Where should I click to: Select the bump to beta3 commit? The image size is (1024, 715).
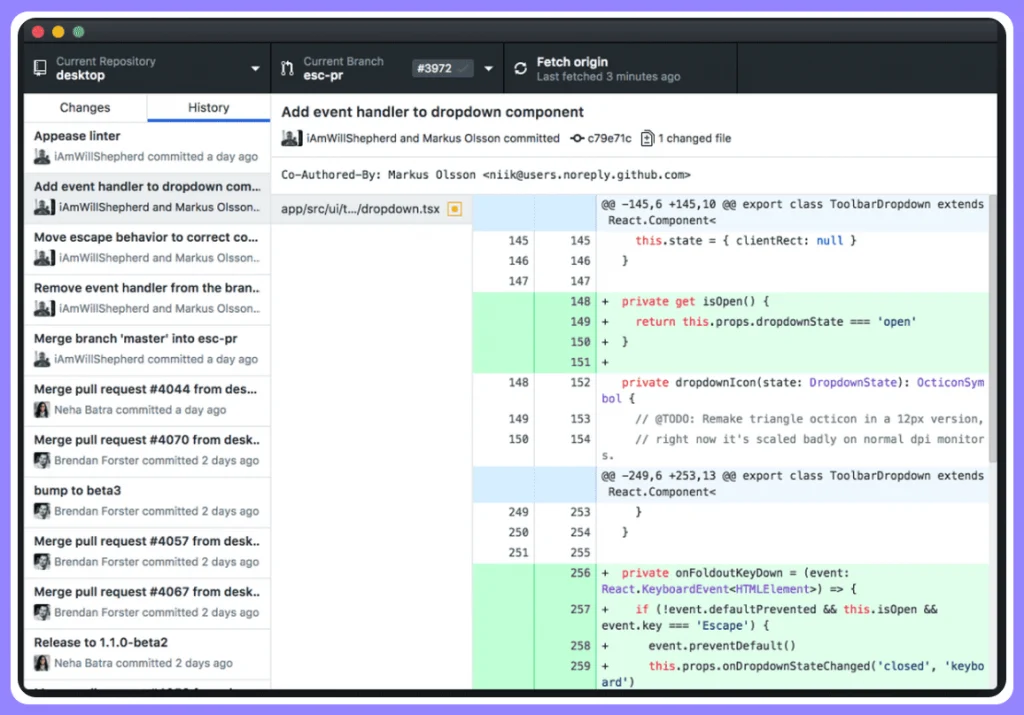[x=147, y=501]
